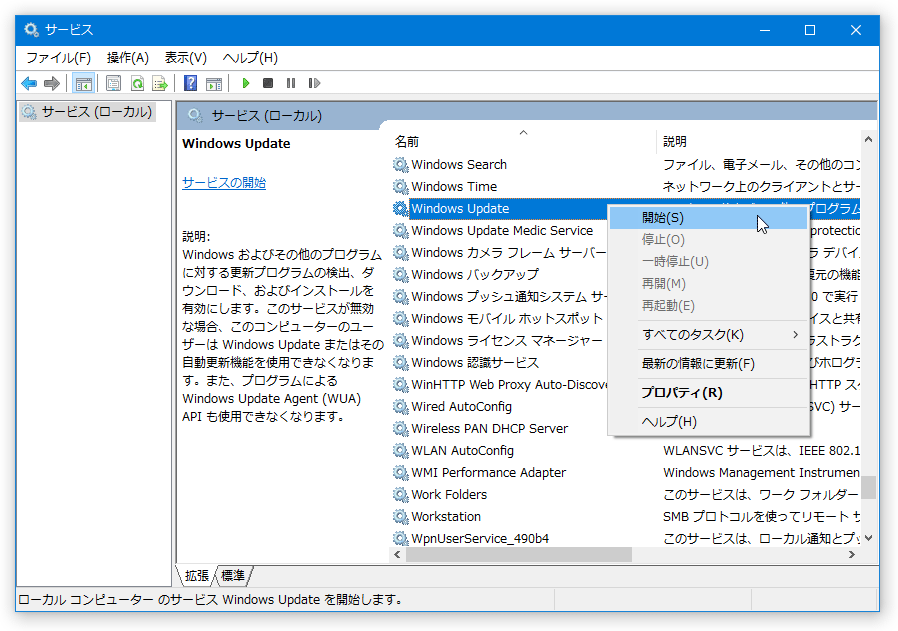Click the gear icon beside WLAN AutoConfig
The image size is (898, 631).
400,451
